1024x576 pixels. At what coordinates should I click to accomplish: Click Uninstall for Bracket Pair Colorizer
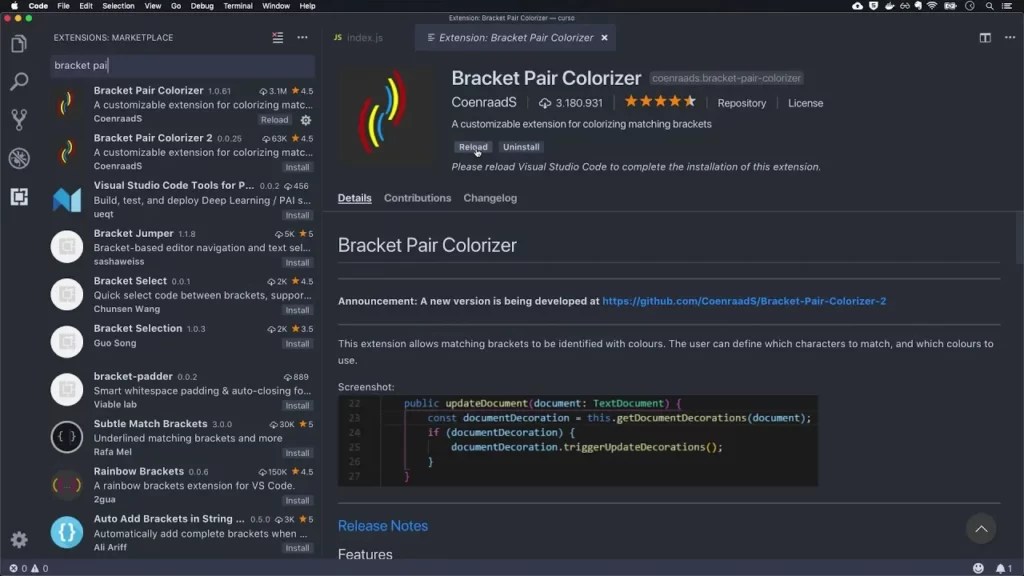(521, 147)
